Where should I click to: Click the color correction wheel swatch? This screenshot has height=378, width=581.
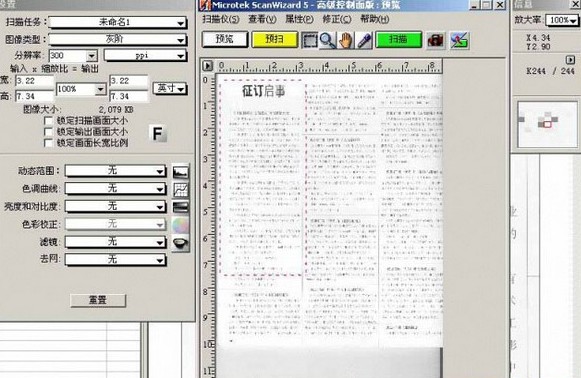tap(180, 225)
